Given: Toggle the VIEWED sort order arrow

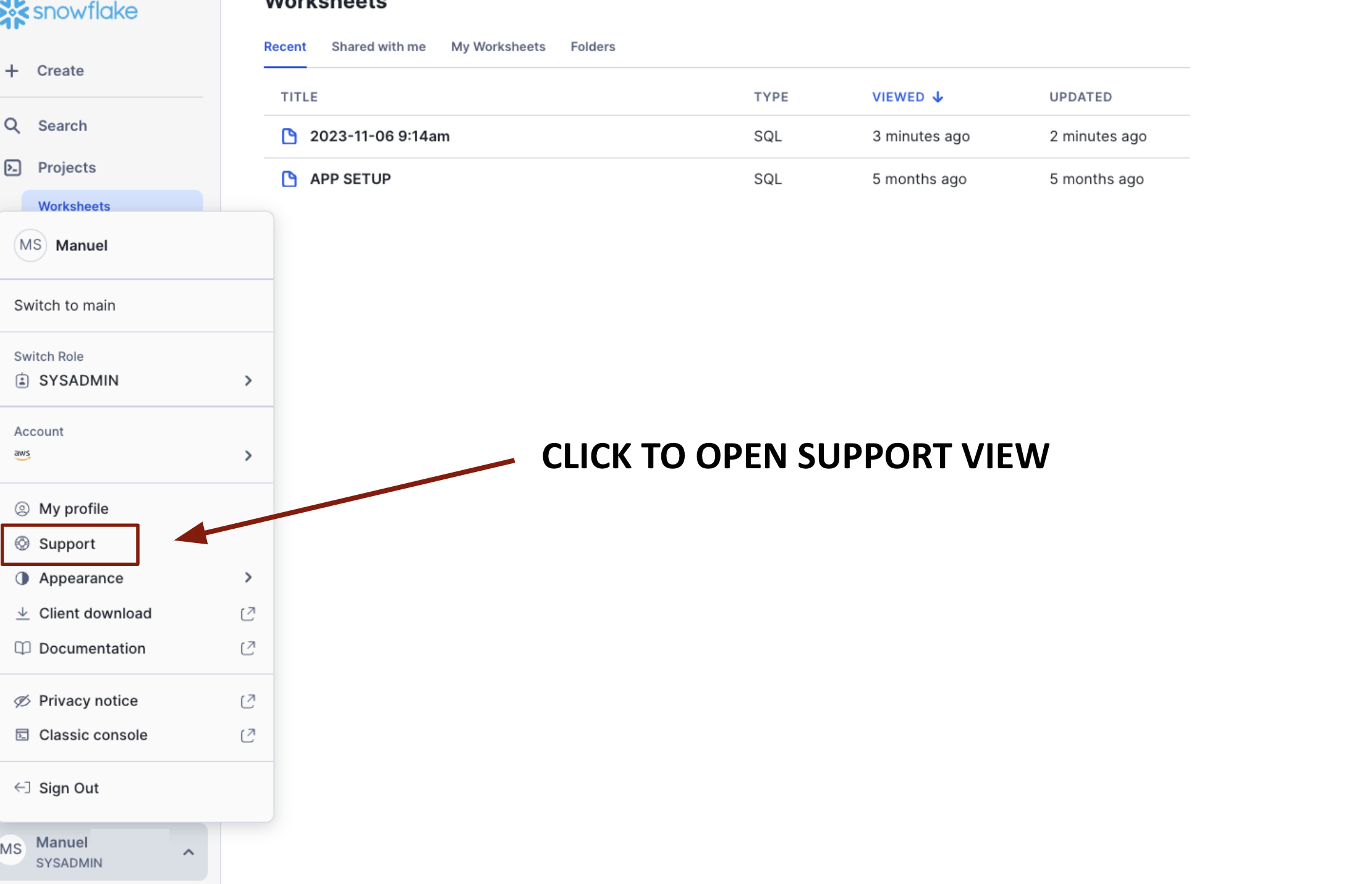Looking at the screenshot, I should [938, 97].
